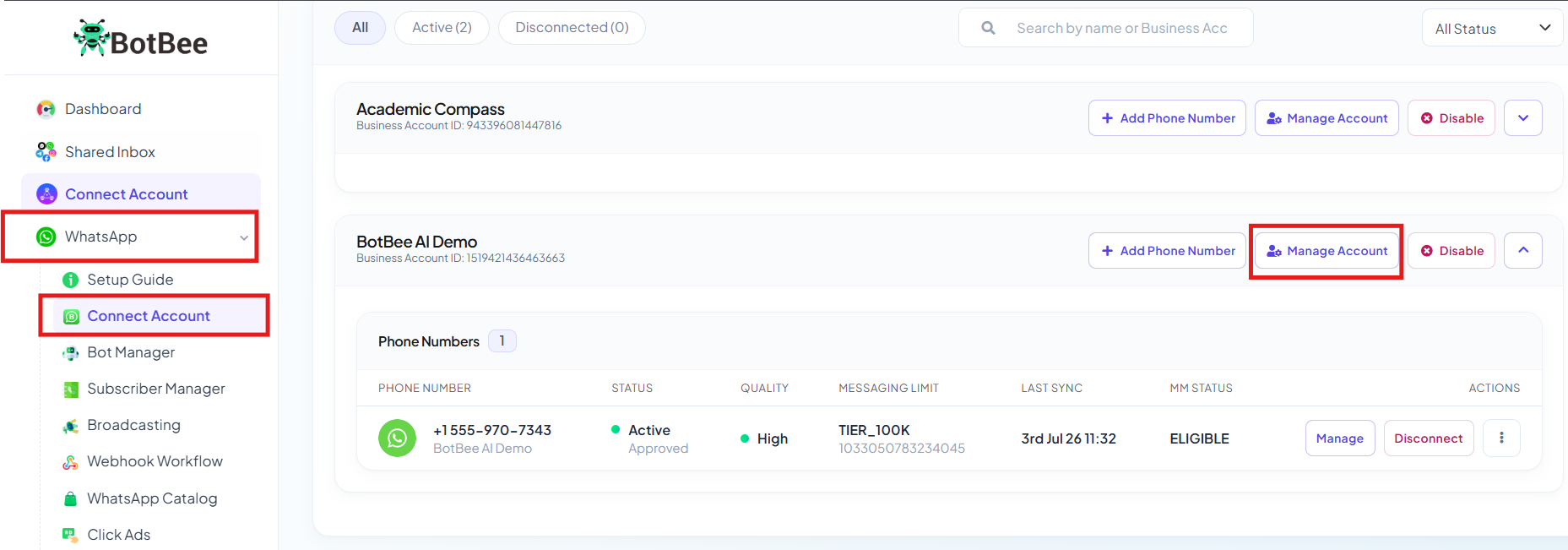This screenshot has height=550, width=1568.
Task: Disable the BotBee AI Demo account
Action: click(x=1451, y=250)
